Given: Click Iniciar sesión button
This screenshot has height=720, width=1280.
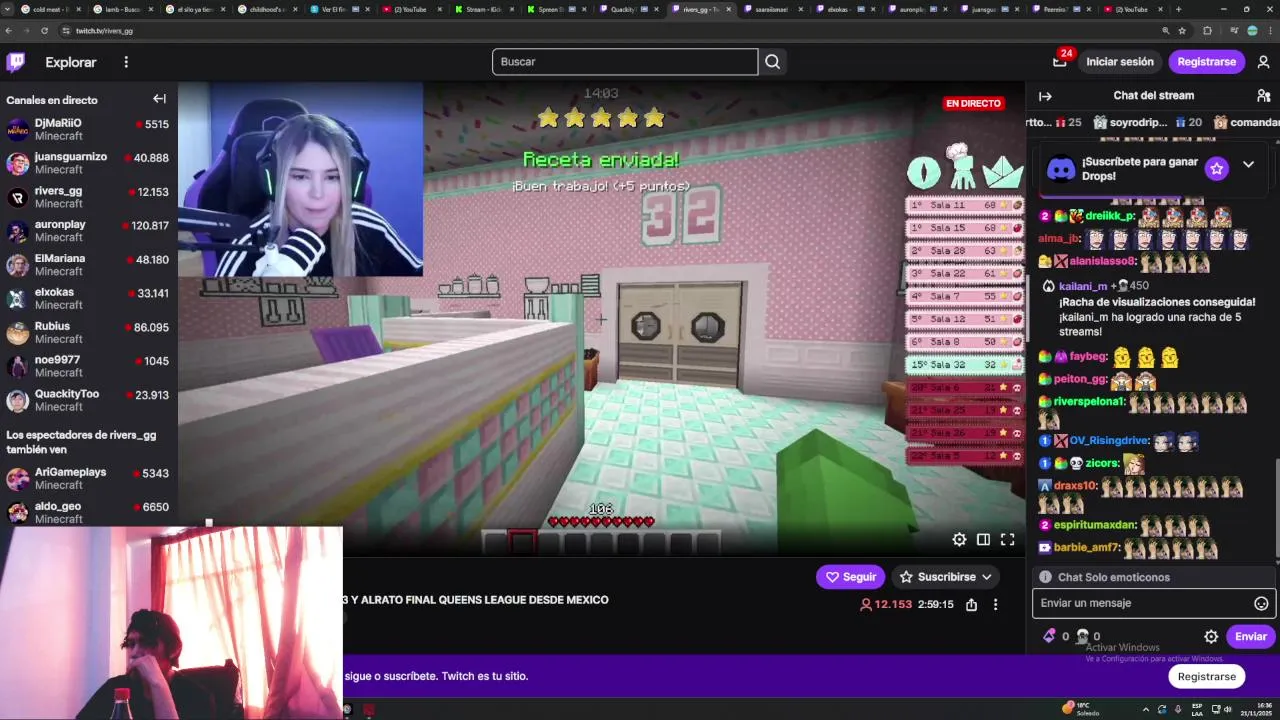Looking at the screenshot, I should pyautogui.click(x=1120, y=62).
